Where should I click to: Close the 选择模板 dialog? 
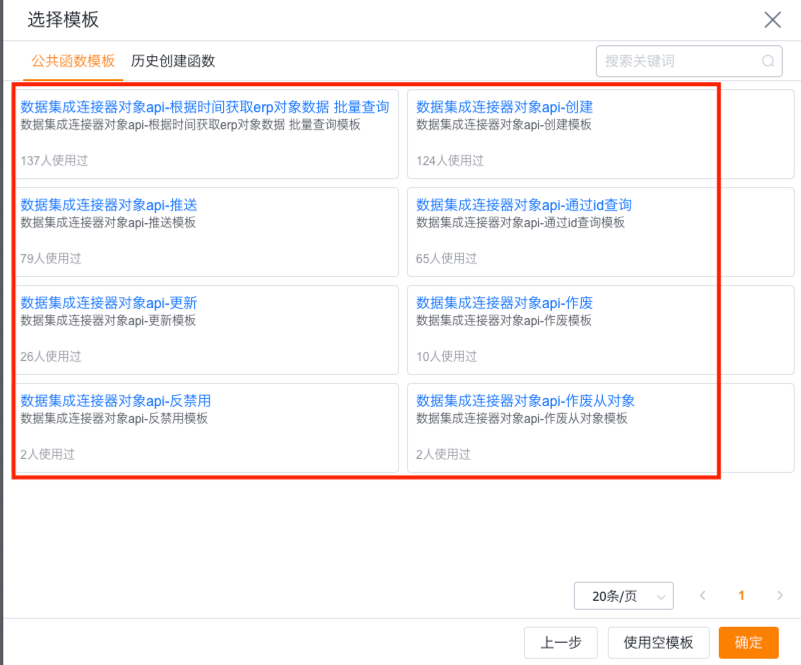click(x=772, y=20)
